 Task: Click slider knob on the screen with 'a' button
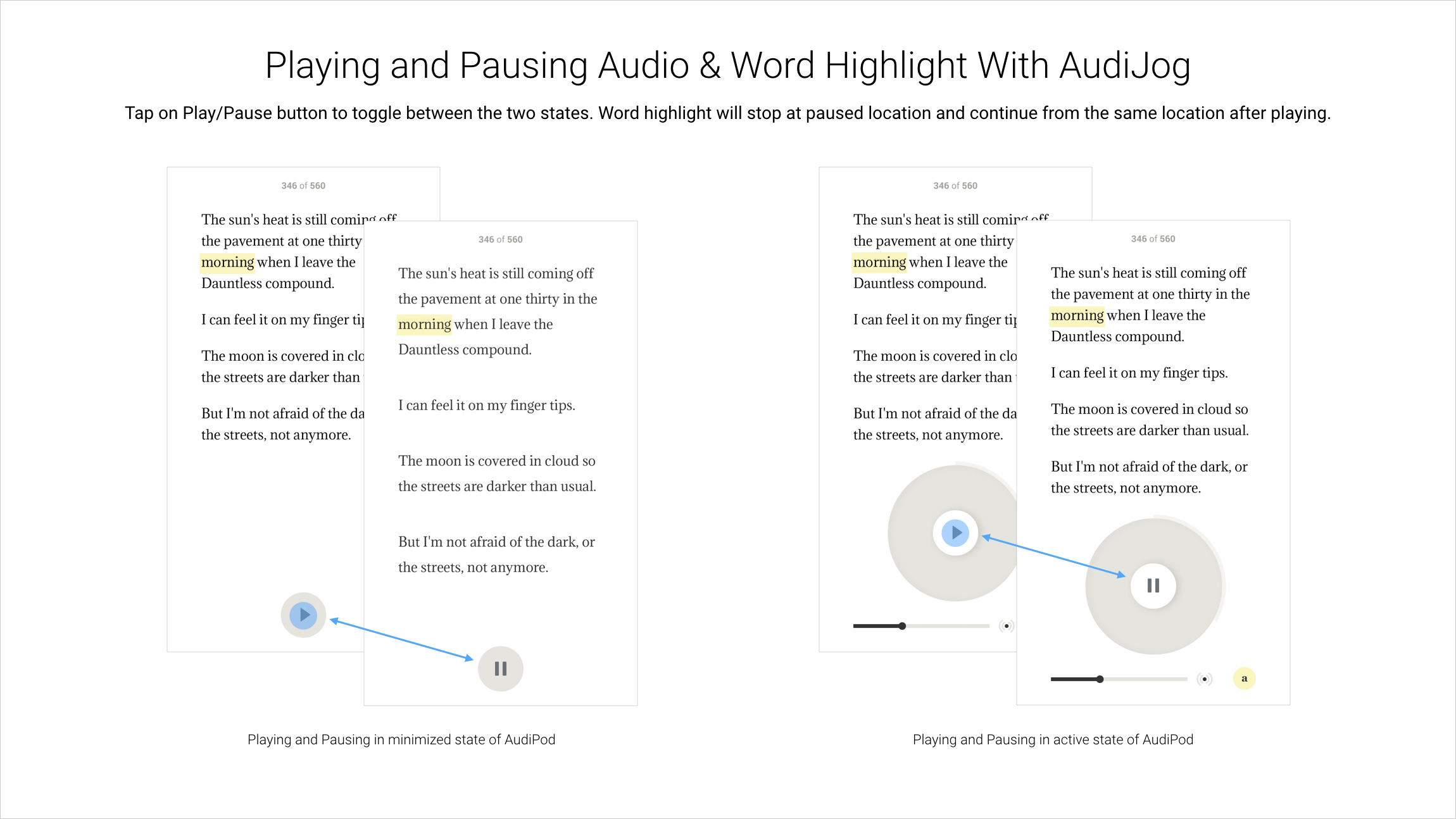(1100, 679)
